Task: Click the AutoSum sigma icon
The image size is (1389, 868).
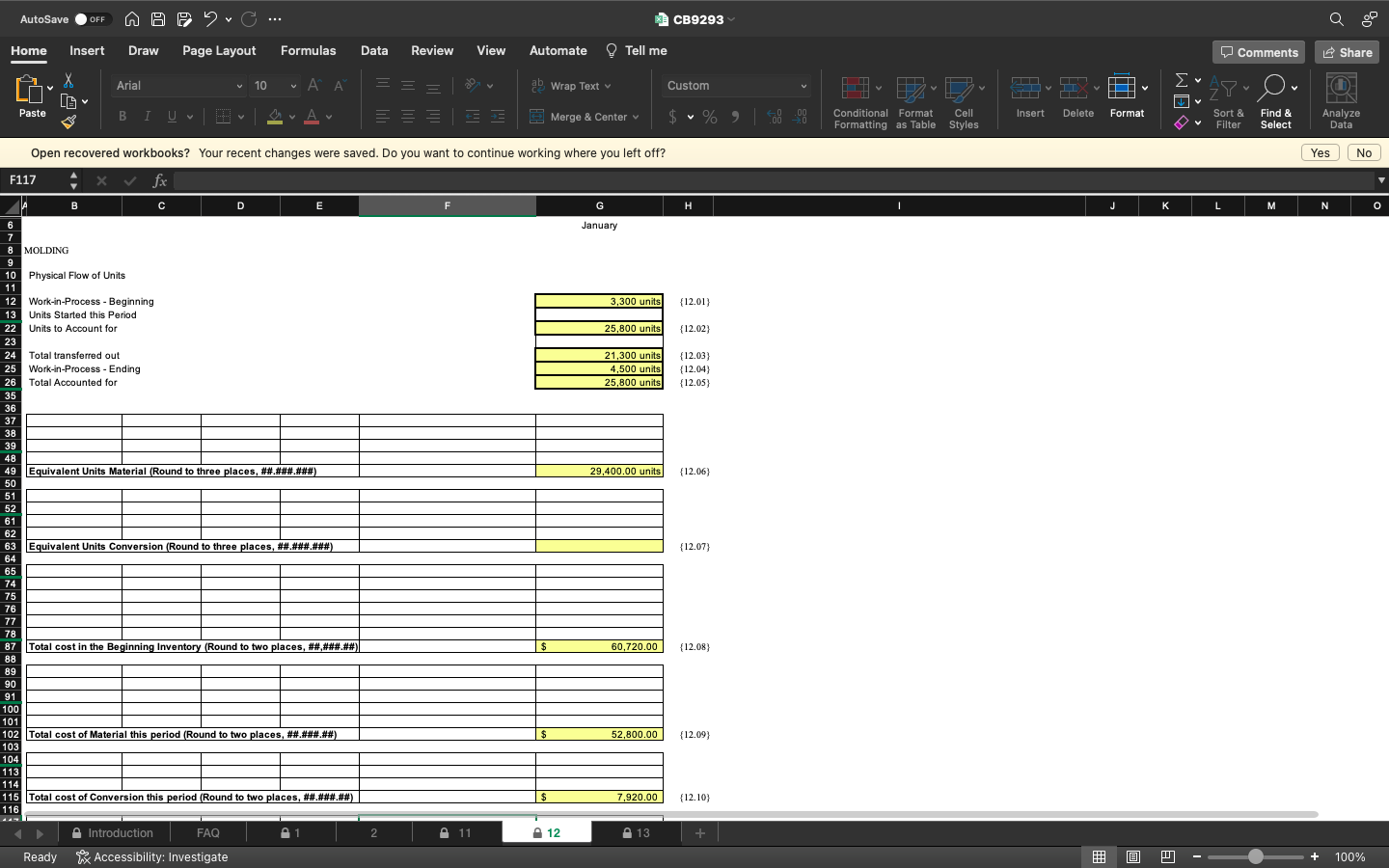Action: pyautogui.click(x=1182, y=80)
